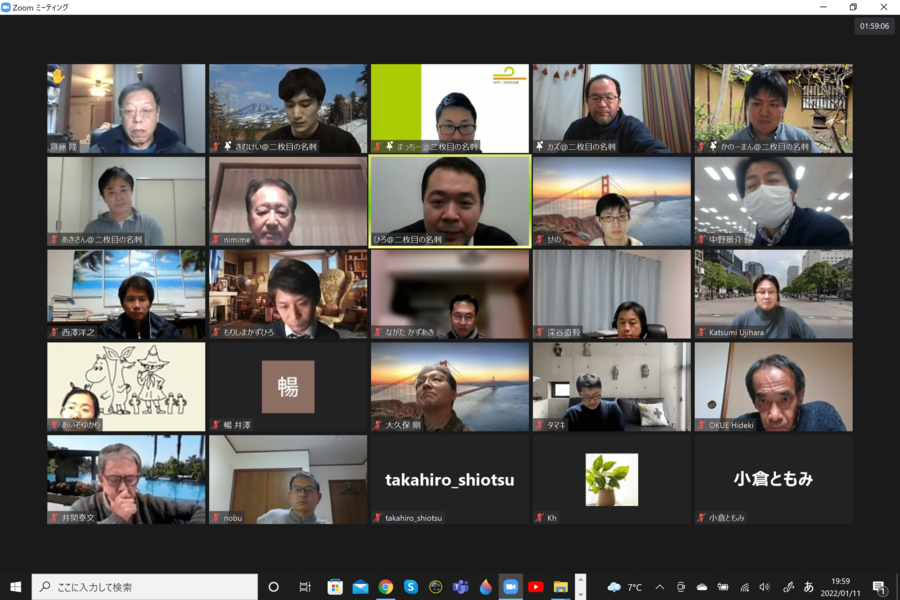This screenshot has width=900, height=600.
Task: Open the Mail app in the taskbar
Action: (x=360, y=587)
